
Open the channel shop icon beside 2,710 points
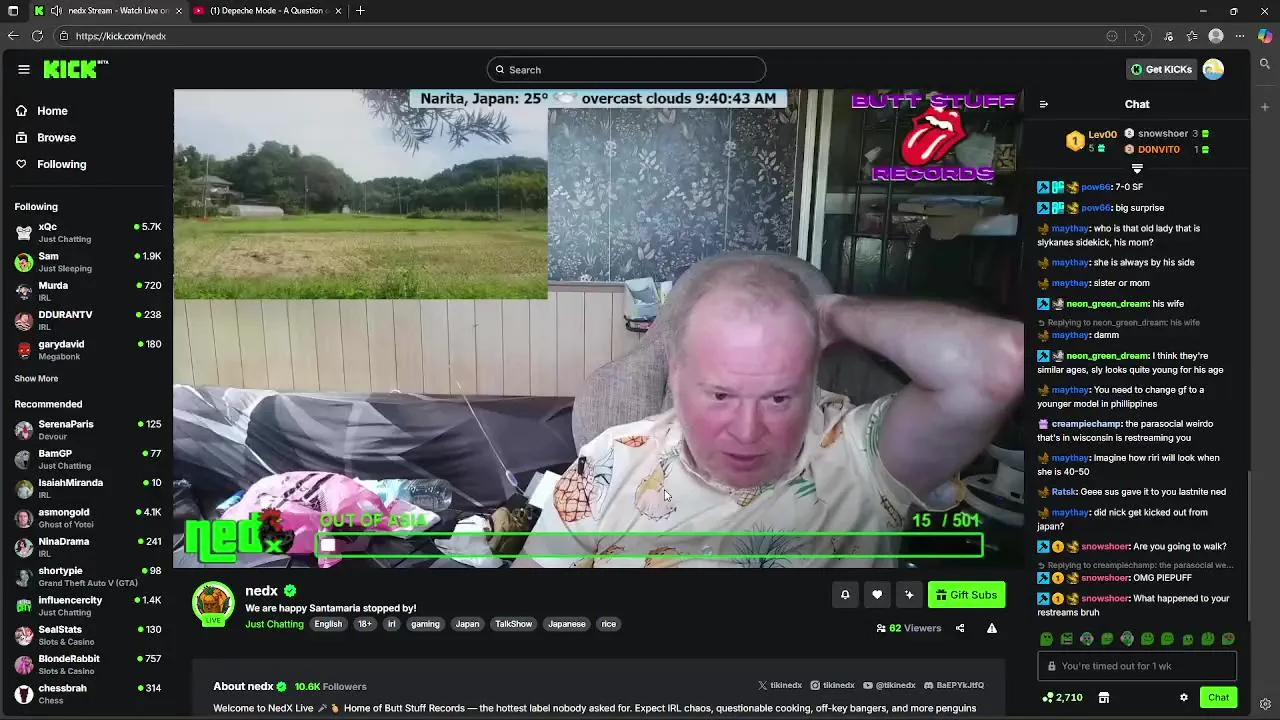[x=1104, y=698]
